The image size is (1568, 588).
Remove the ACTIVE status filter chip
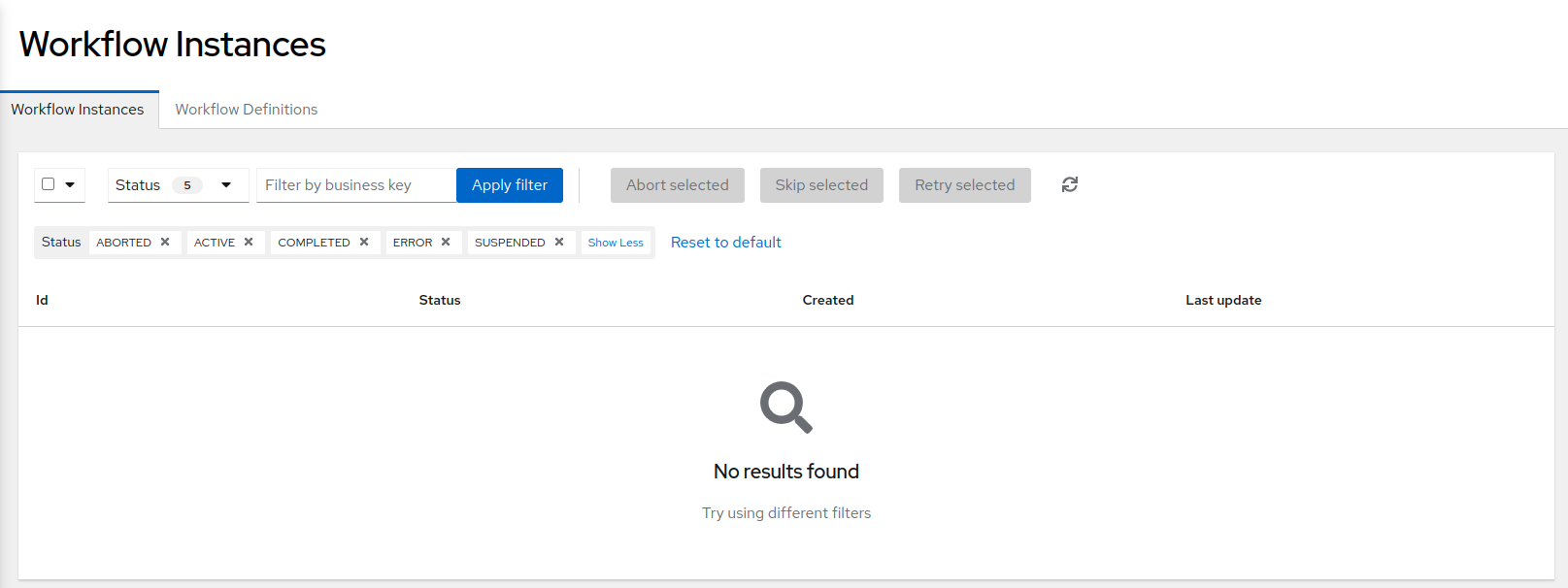[x=249, y=243]
